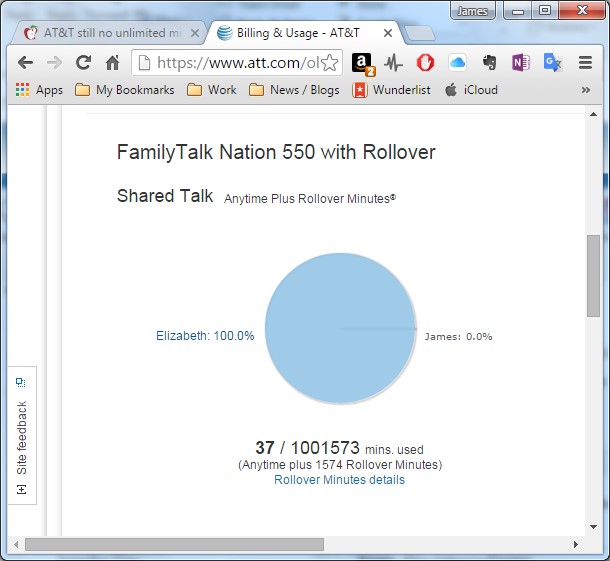
Task: Click the Site feedback plus expand icon
Action: pyautogui.click(x=21, y=489)
